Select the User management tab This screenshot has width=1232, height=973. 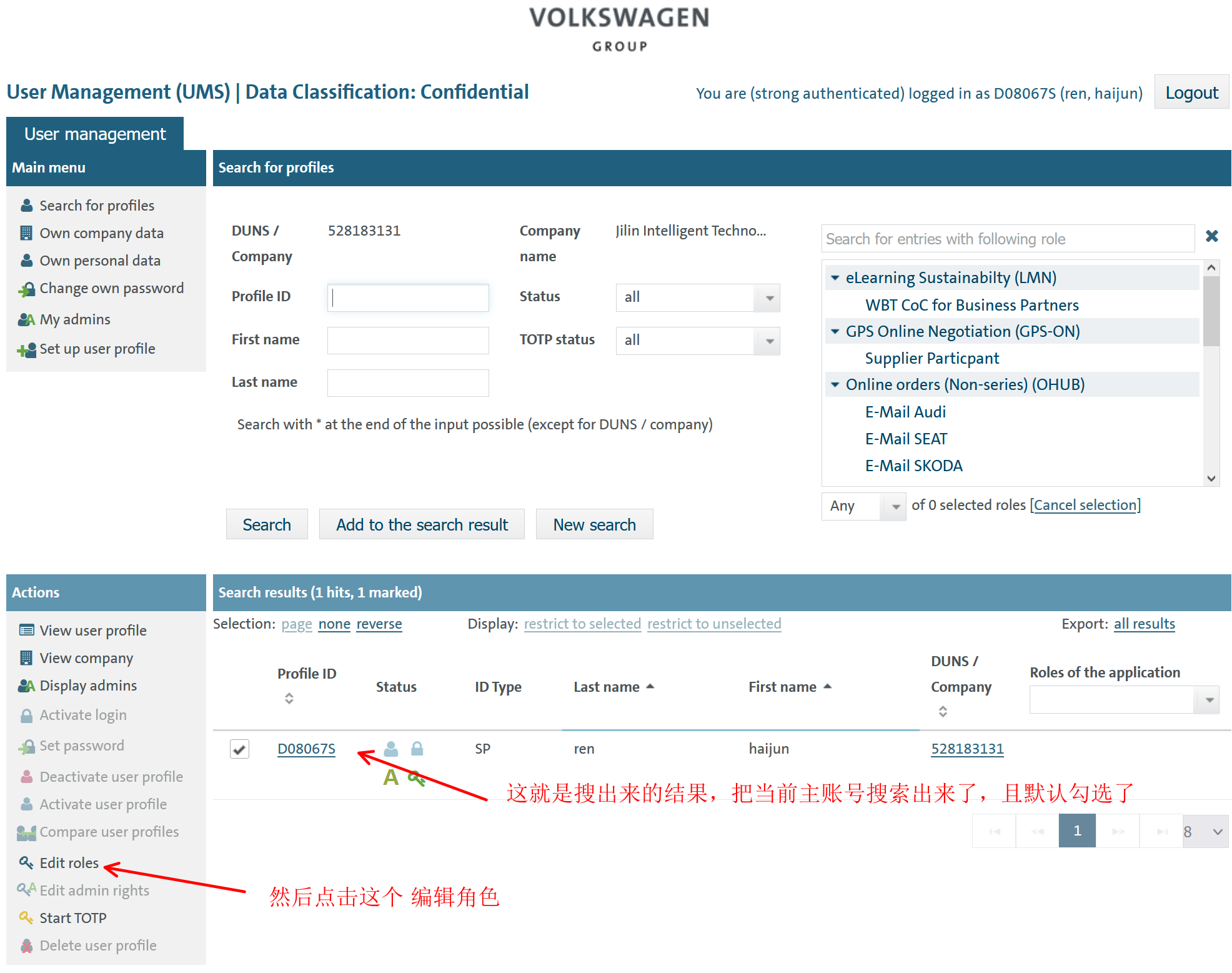95,134
